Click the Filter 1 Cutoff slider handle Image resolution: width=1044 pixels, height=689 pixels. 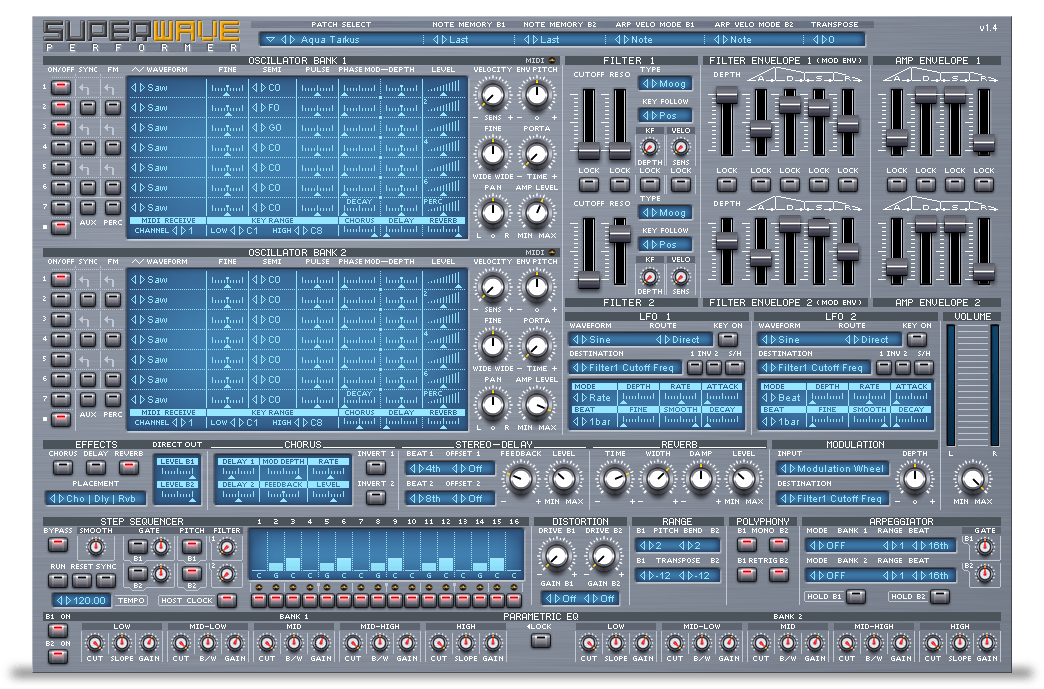tap(589, 150)
